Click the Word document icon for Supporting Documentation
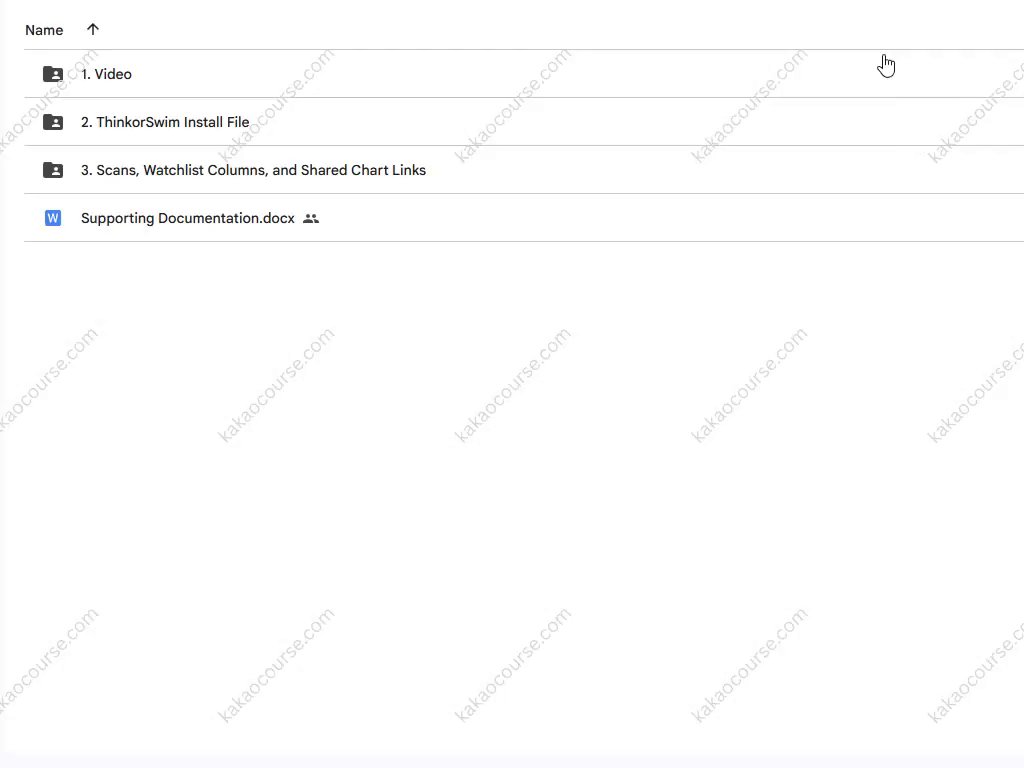 [x=53, y=218]
